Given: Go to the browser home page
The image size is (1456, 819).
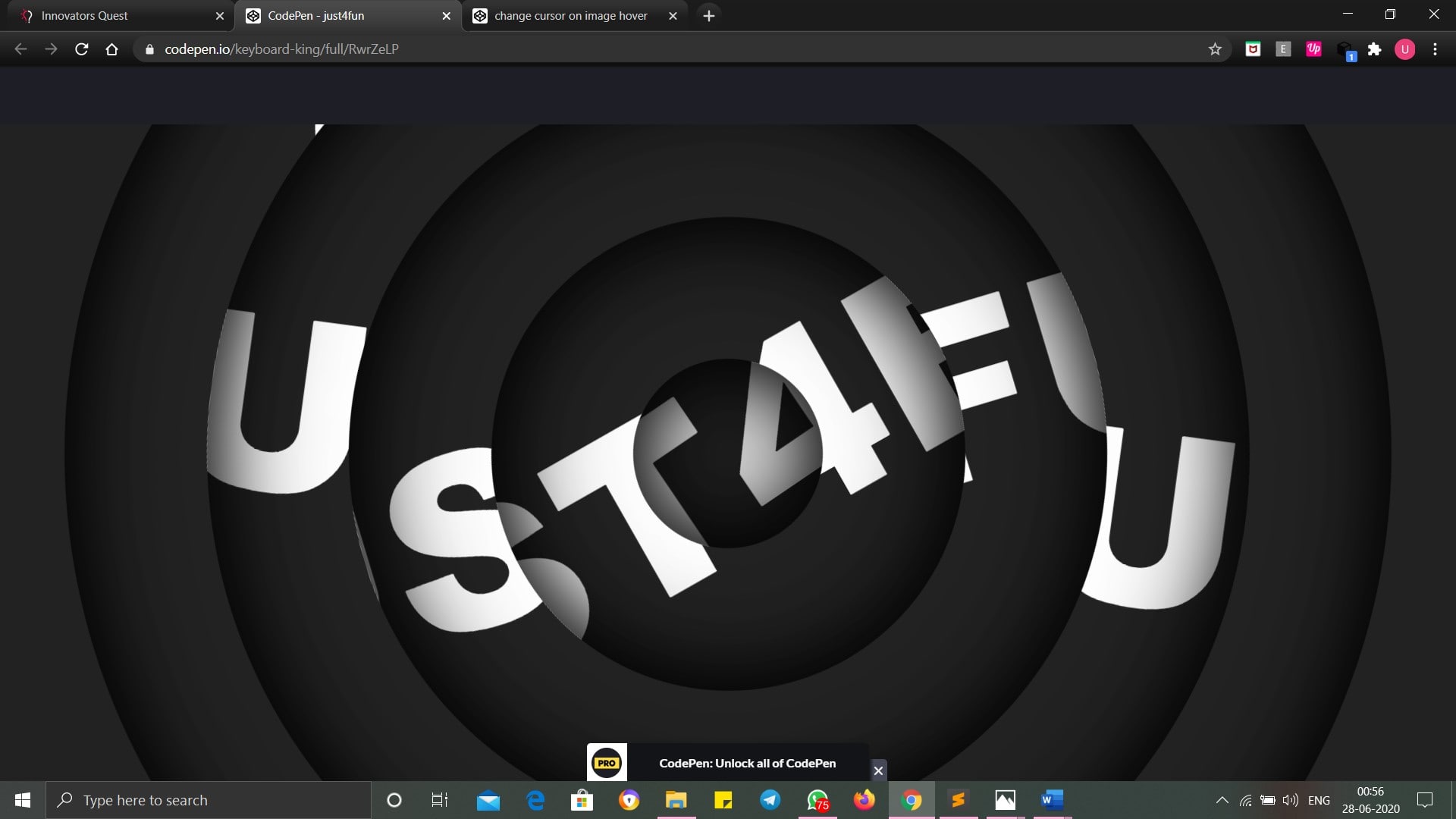Looking at the screenshot, I should pos(111,49).
